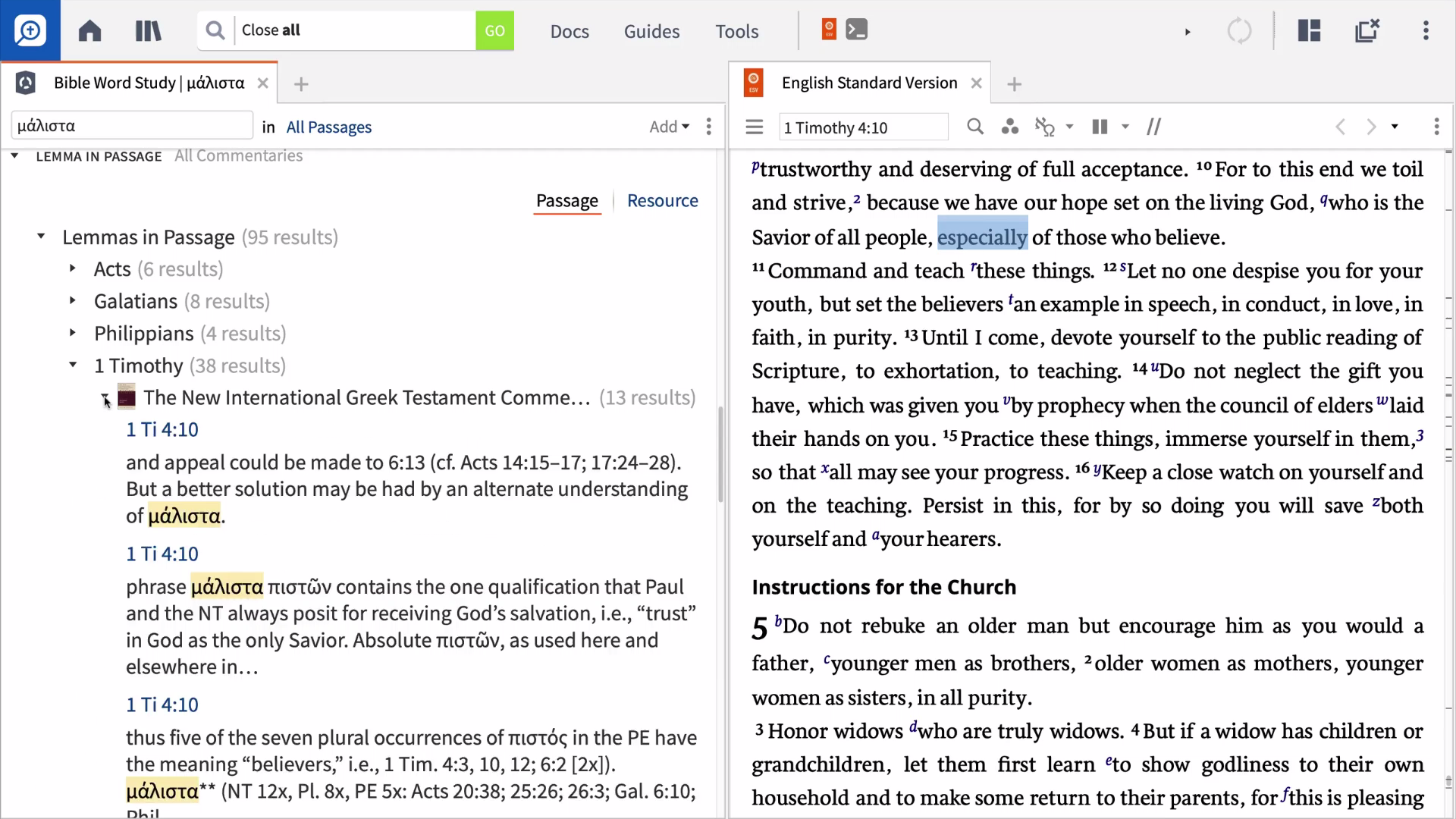The width and height of the screenshot is (1456, 819).
Task: Open the Word Study panel kebab menu
Action: click(x=708, y=127)
